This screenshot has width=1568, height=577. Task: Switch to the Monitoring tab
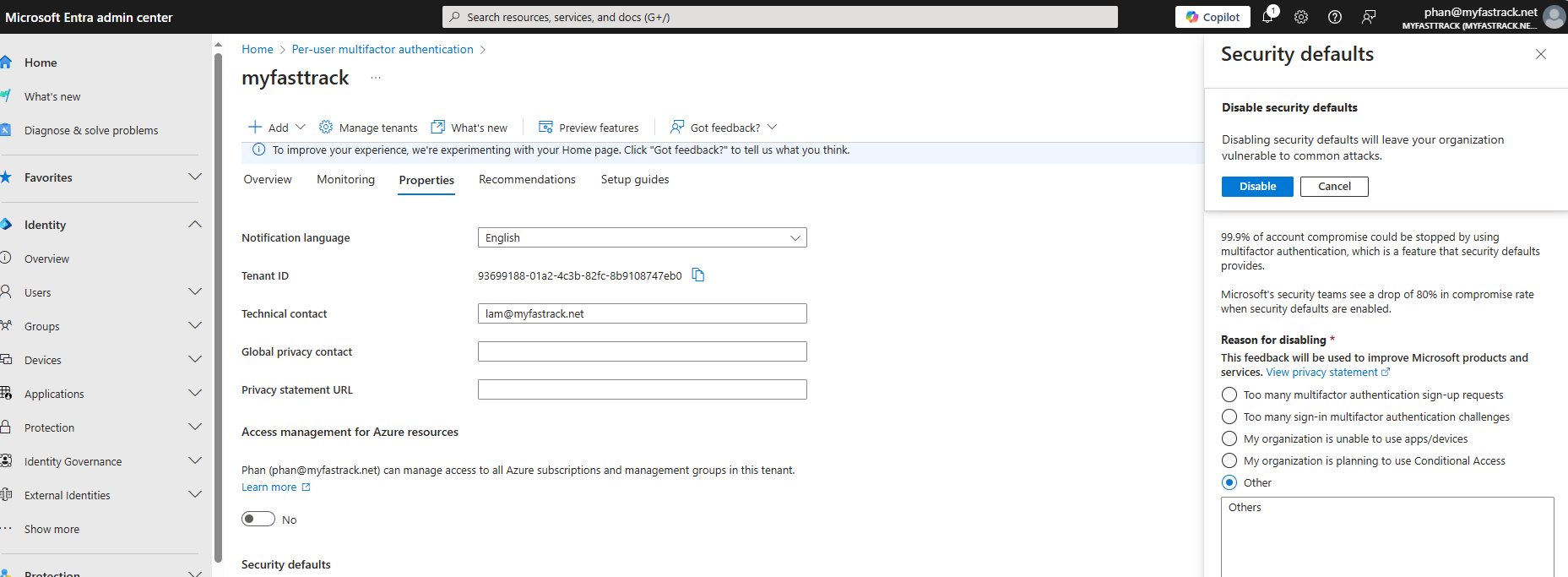coord(345,179)
